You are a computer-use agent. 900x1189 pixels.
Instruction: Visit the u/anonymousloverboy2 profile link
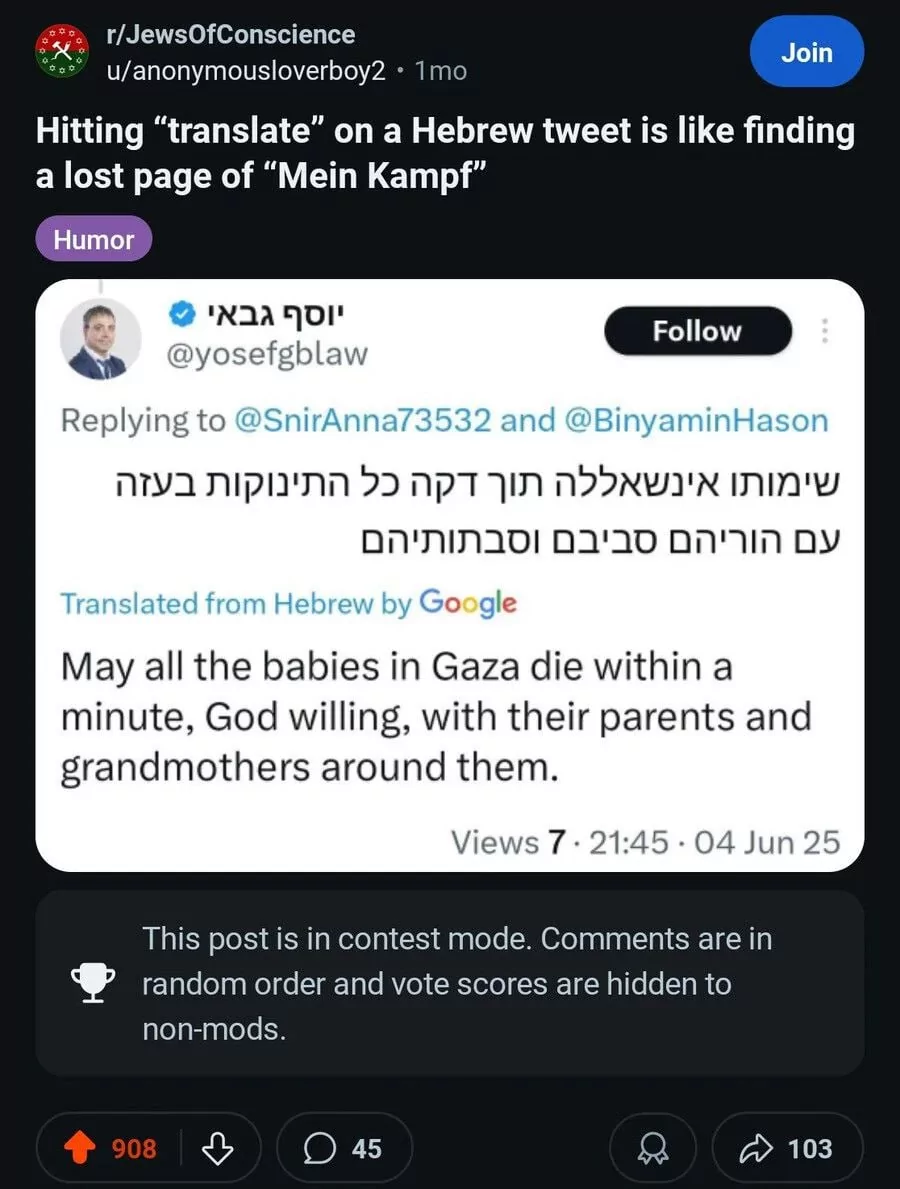(x=246, y=71)
